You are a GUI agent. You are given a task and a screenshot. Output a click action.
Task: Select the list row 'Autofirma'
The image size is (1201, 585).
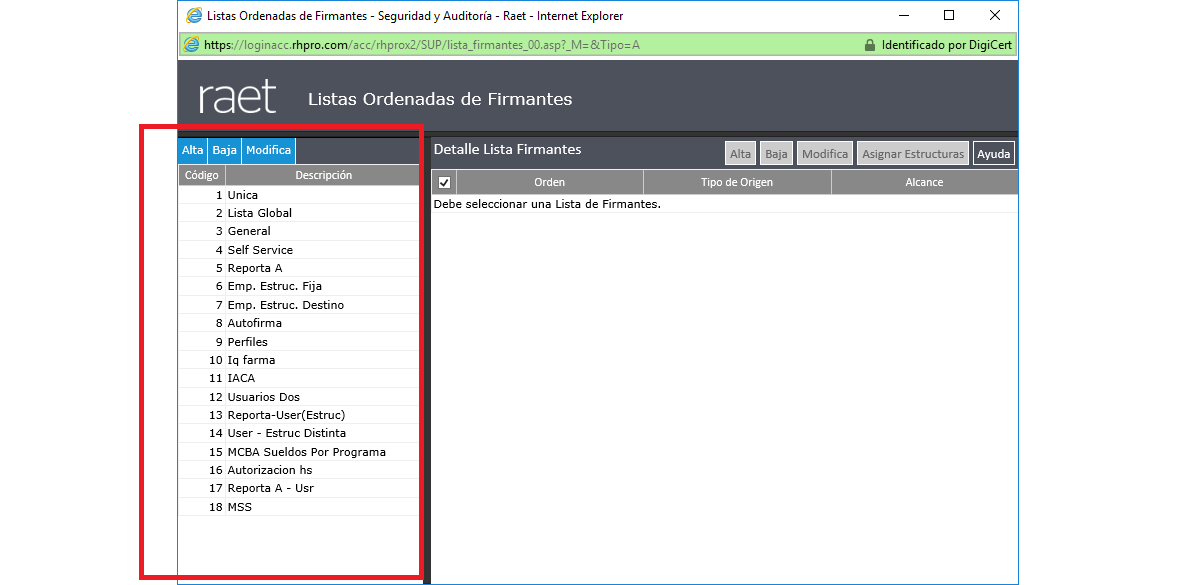tap(299, 323)
